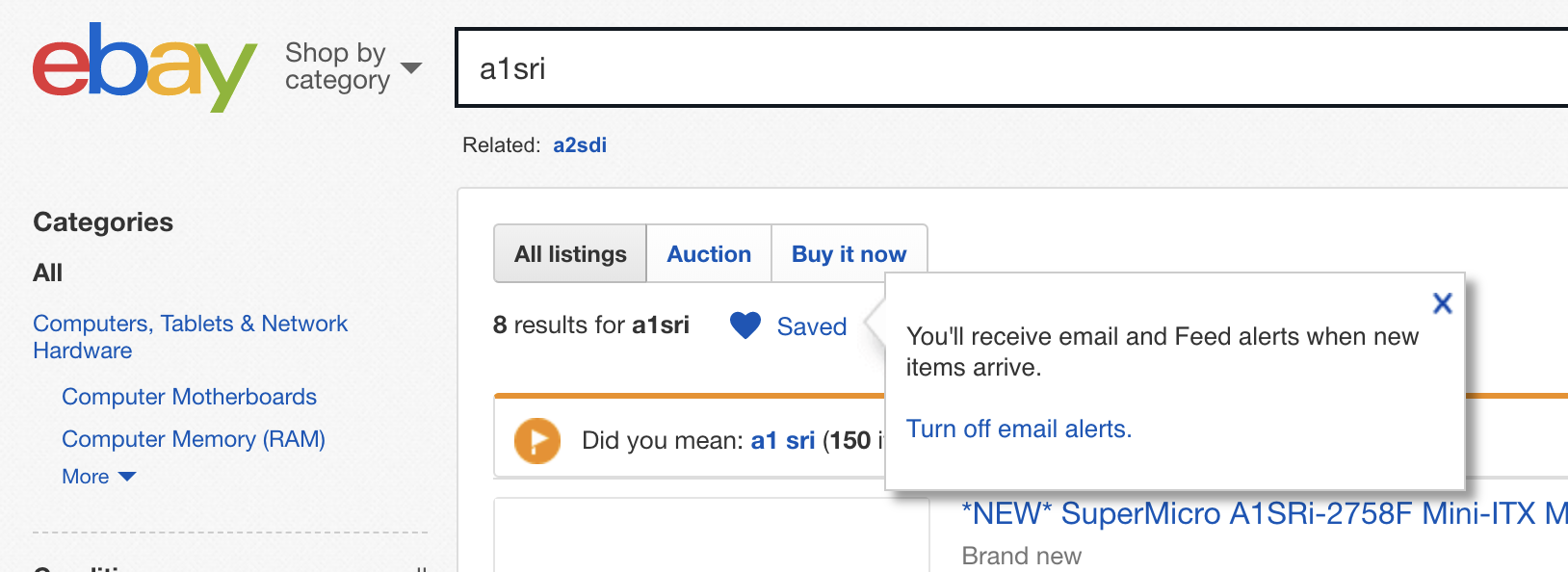Click the orange Did you mean icon
1568x572 pixels.
[537, 441]
